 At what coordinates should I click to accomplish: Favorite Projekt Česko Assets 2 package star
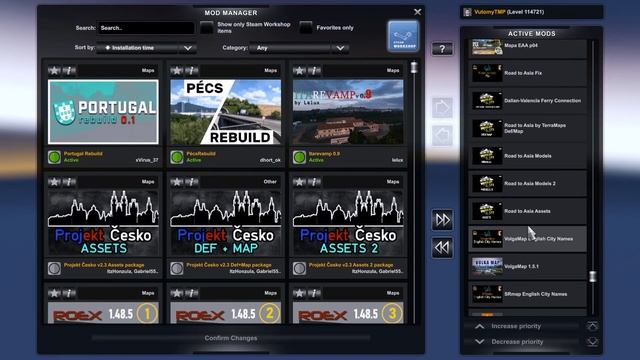pyautogui.click(x=299, y=182)
